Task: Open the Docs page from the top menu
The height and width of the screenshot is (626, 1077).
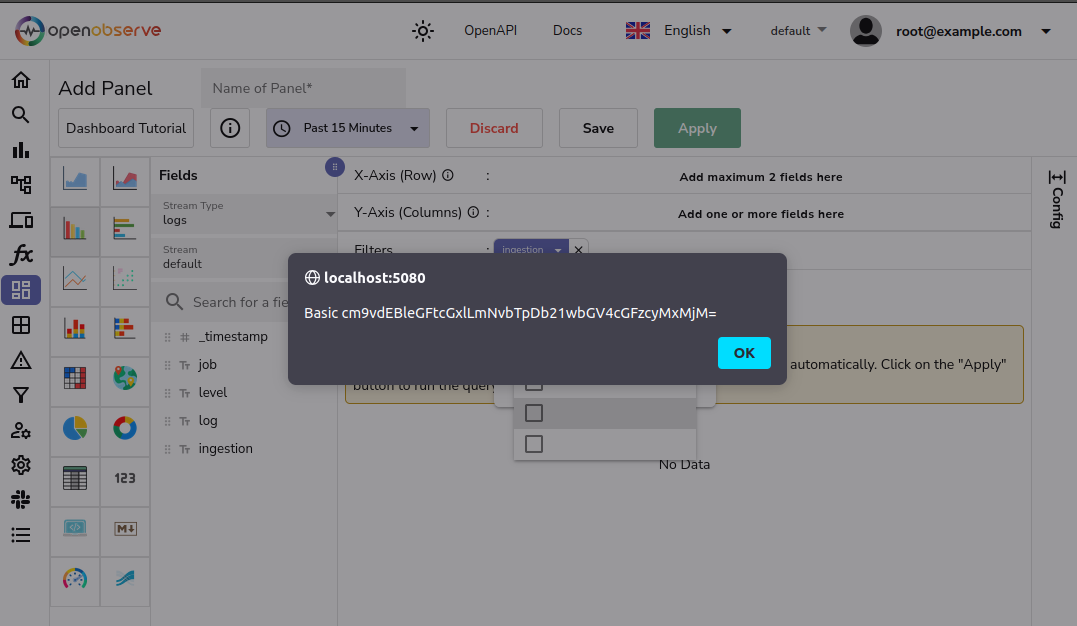Action: [x=567, y=31]
